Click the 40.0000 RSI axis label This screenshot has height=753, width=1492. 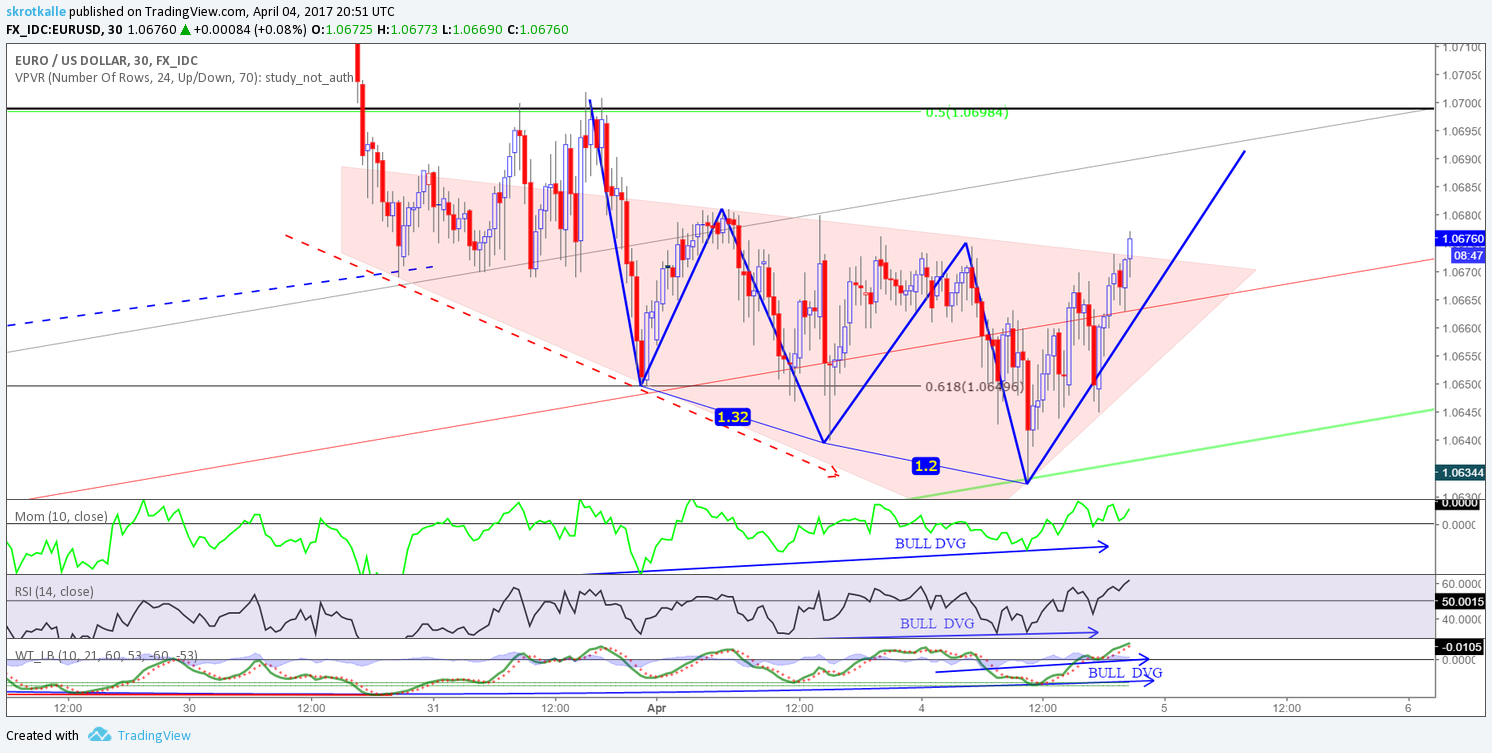(1462, 620)
